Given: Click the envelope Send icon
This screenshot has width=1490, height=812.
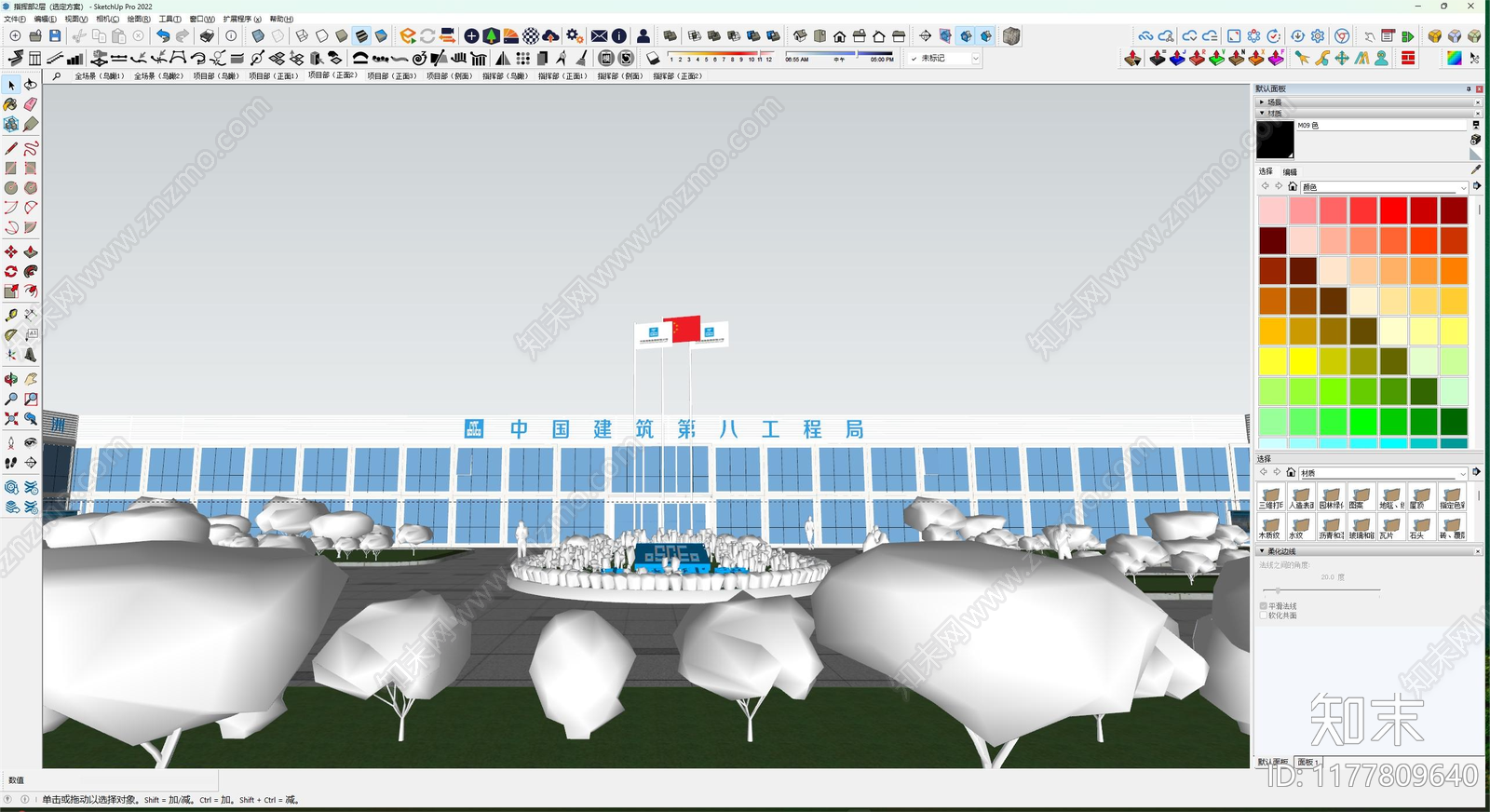Looking at the screenshot, I should [x=600, y=36].
